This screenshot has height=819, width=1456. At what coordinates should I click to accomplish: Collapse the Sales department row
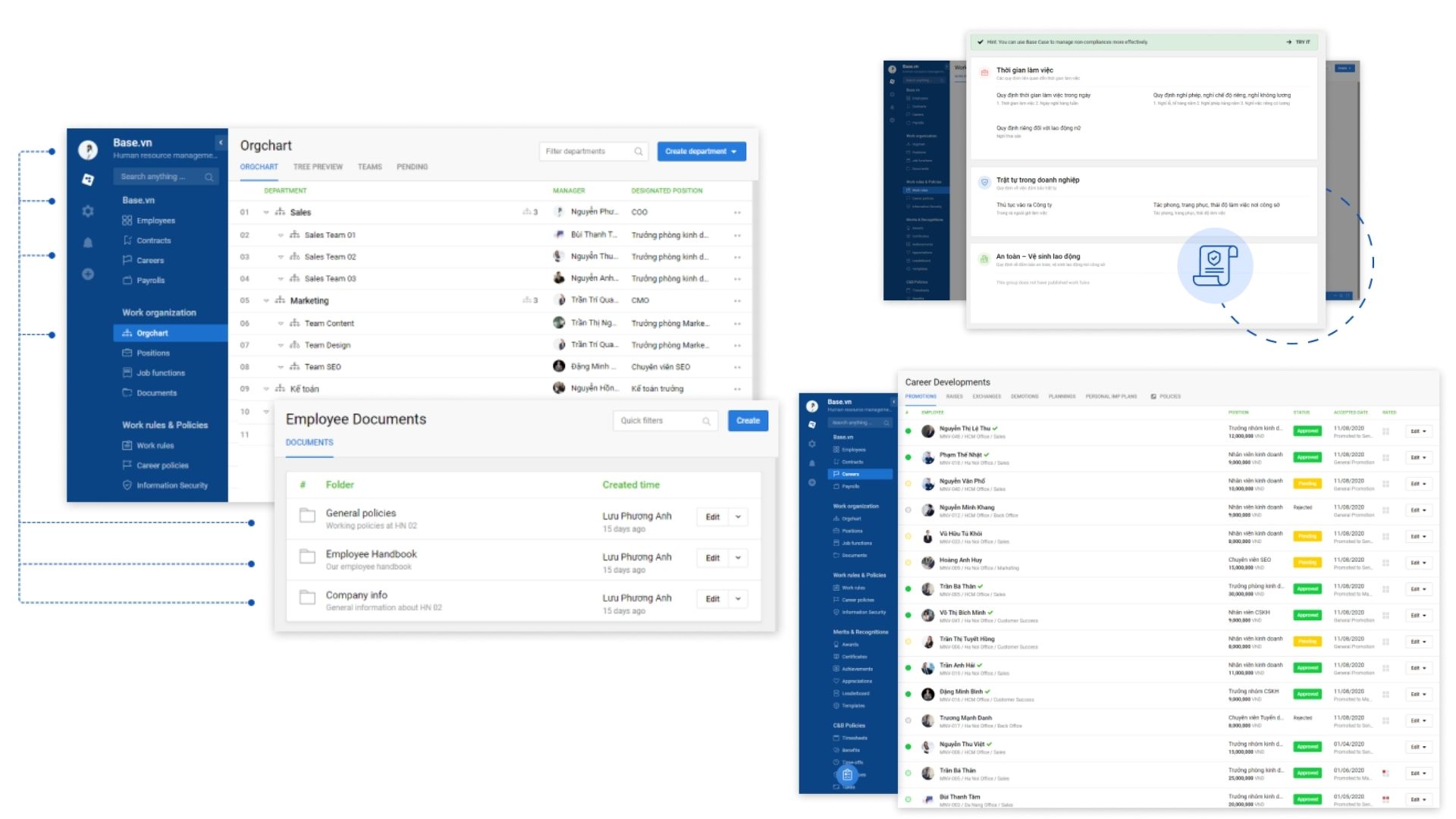pos(266,212)
